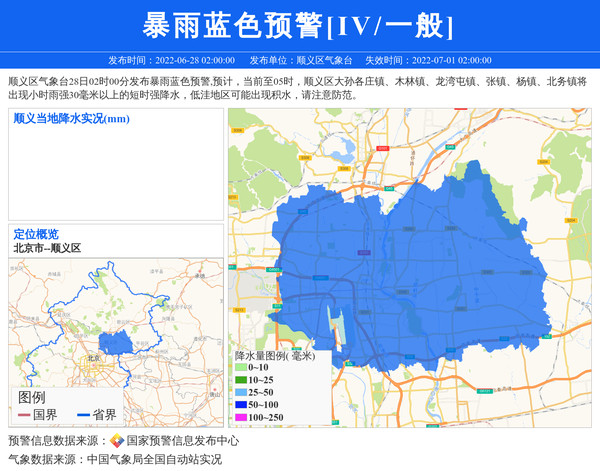Select the 100~250 magenta legend swatch

[x=241, y=417]
